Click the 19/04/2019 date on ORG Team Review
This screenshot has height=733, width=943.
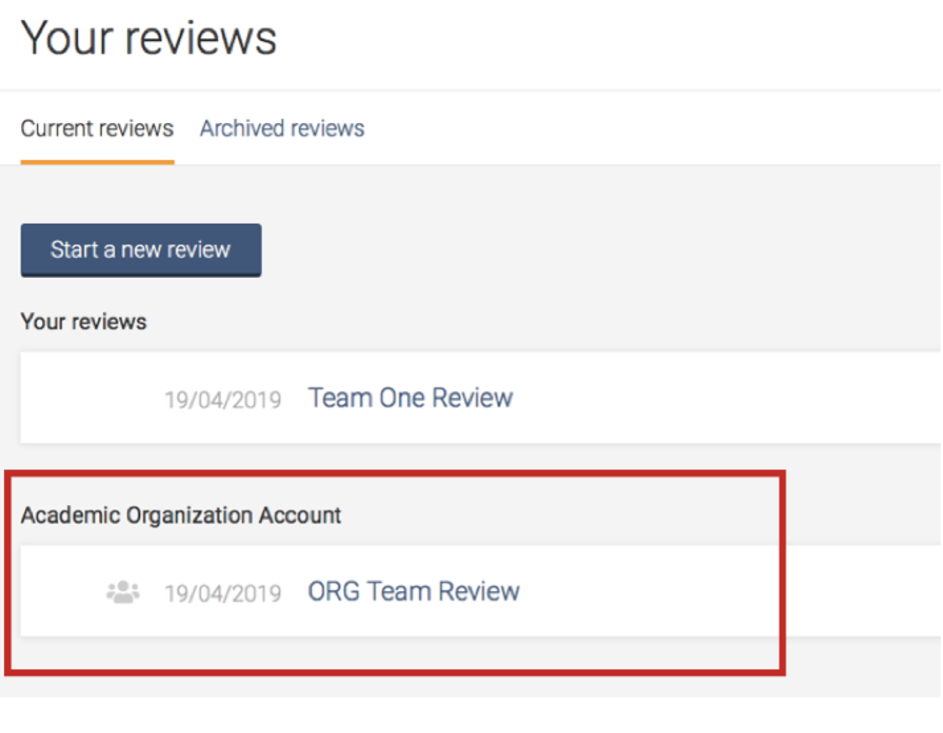tap(223, 593)
